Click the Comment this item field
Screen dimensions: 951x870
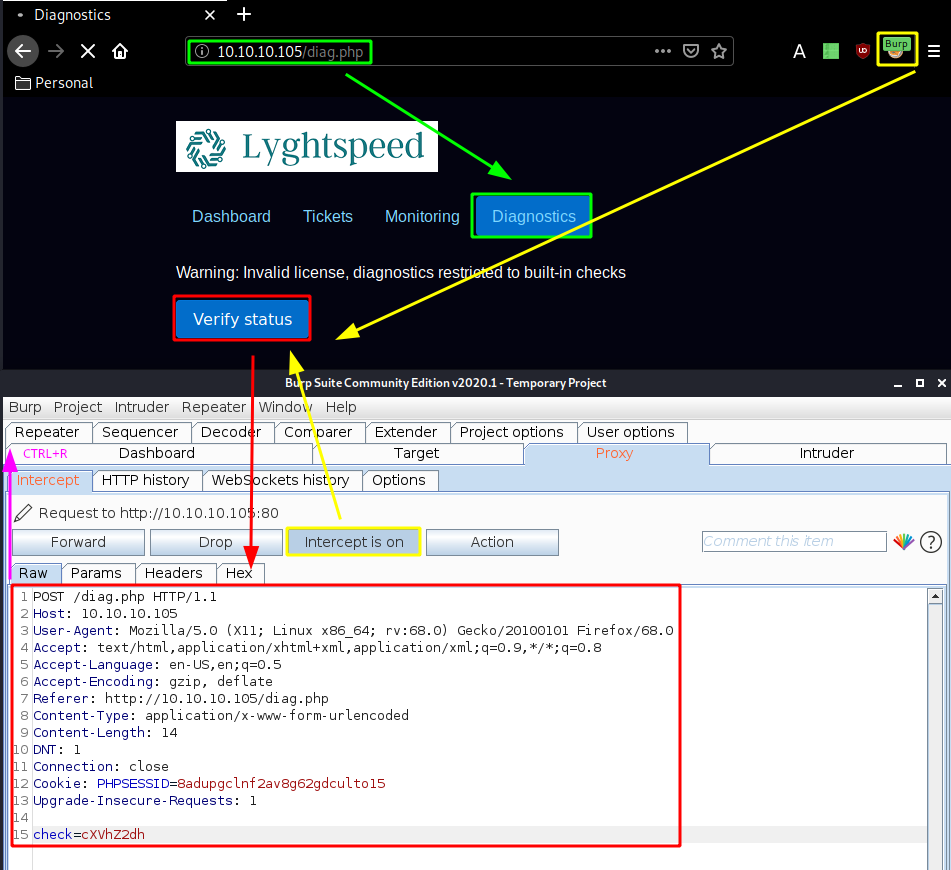[x=794, y=541]
